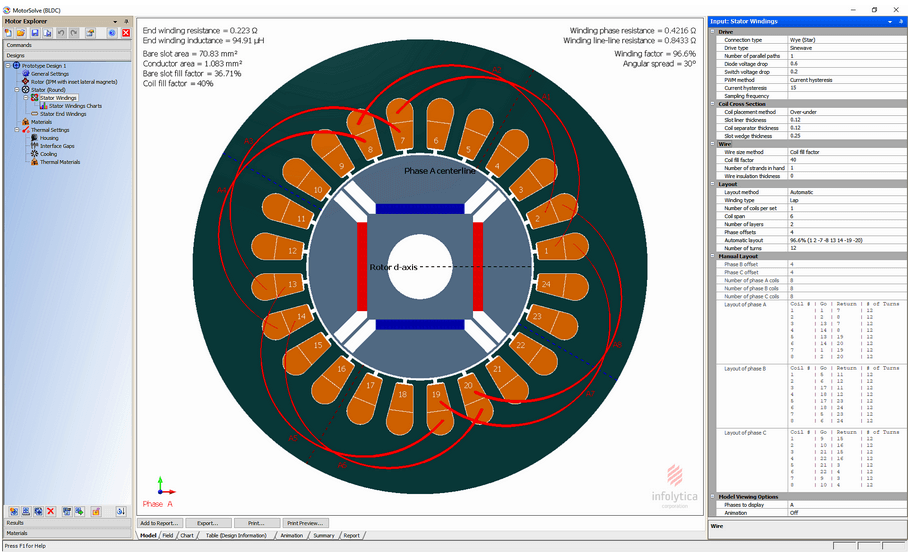Open the Commands section bar

68,45
